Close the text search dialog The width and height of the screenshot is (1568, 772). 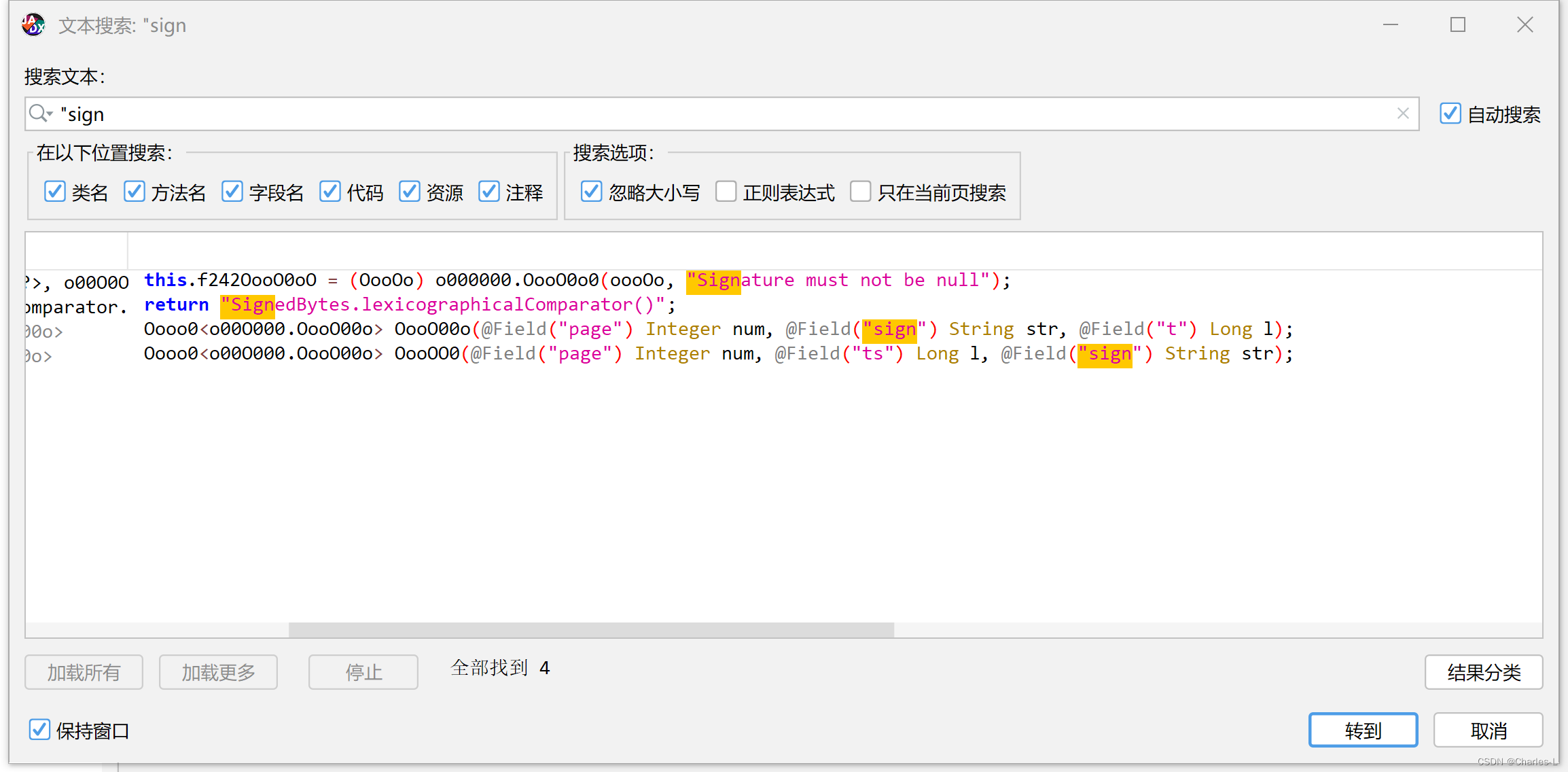pos(1525,25)
